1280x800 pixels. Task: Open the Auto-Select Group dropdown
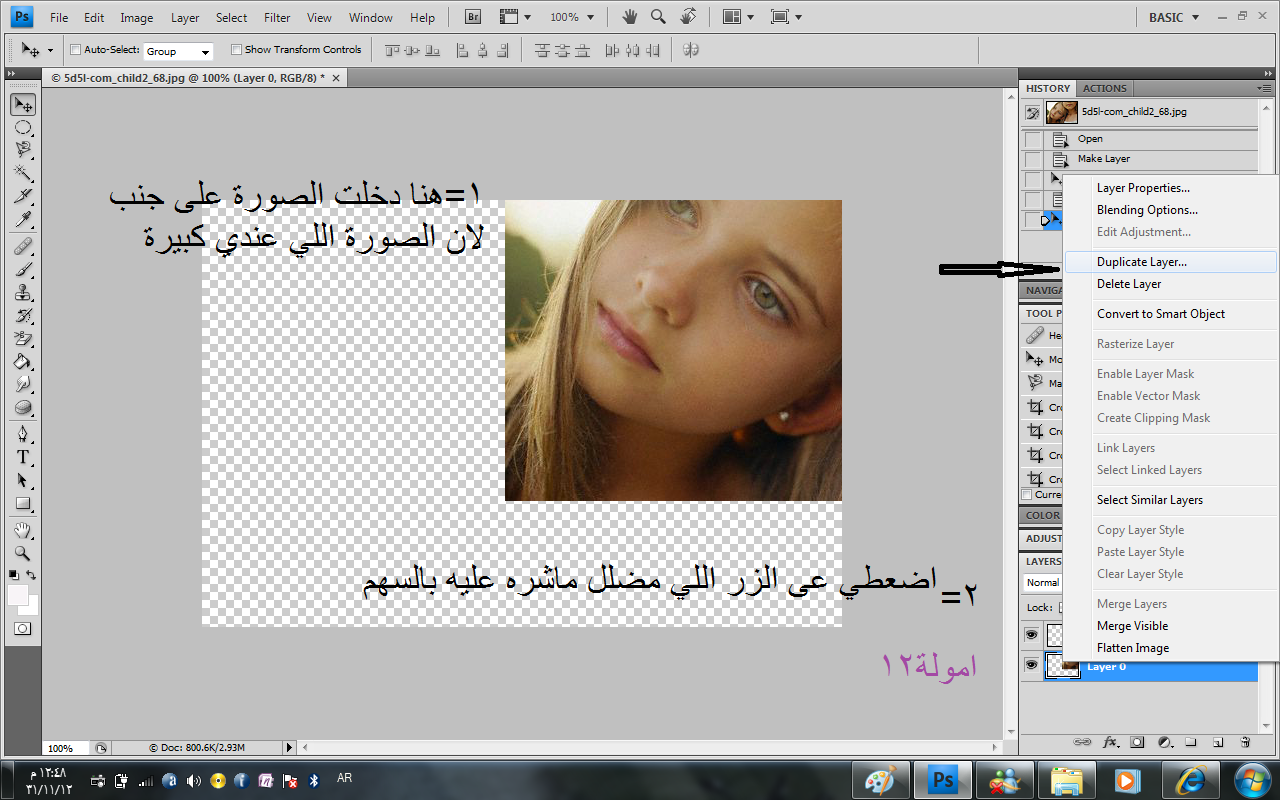pyautogui.click(x=178, y=51)
